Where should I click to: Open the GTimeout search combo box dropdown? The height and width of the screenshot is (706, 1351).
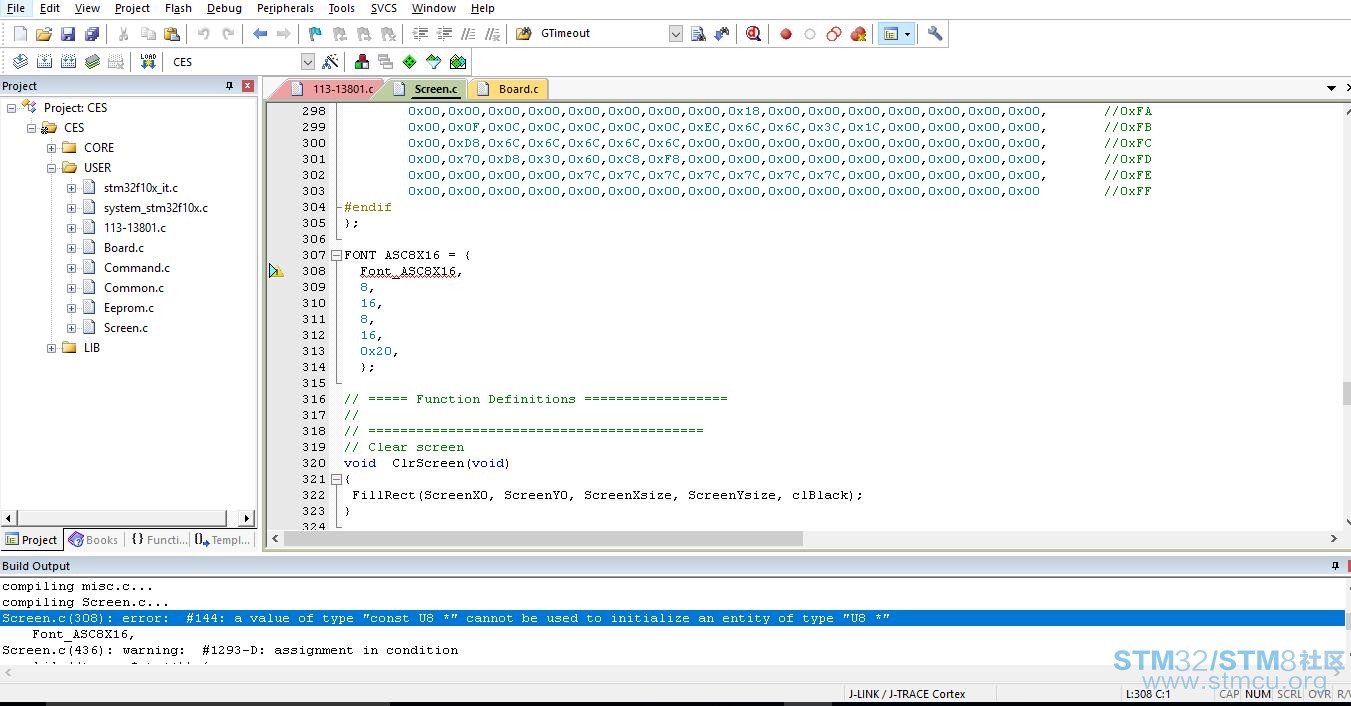point(675,34)
